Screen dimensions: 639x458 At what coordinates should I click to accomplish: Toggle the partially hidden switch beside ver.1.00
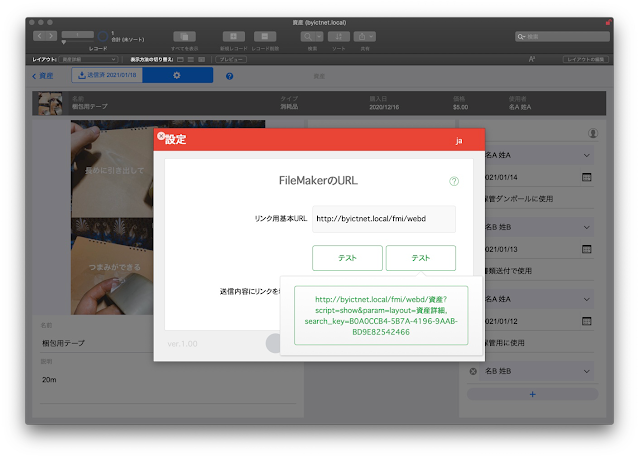pyautogui.click(x=273, y=343)
